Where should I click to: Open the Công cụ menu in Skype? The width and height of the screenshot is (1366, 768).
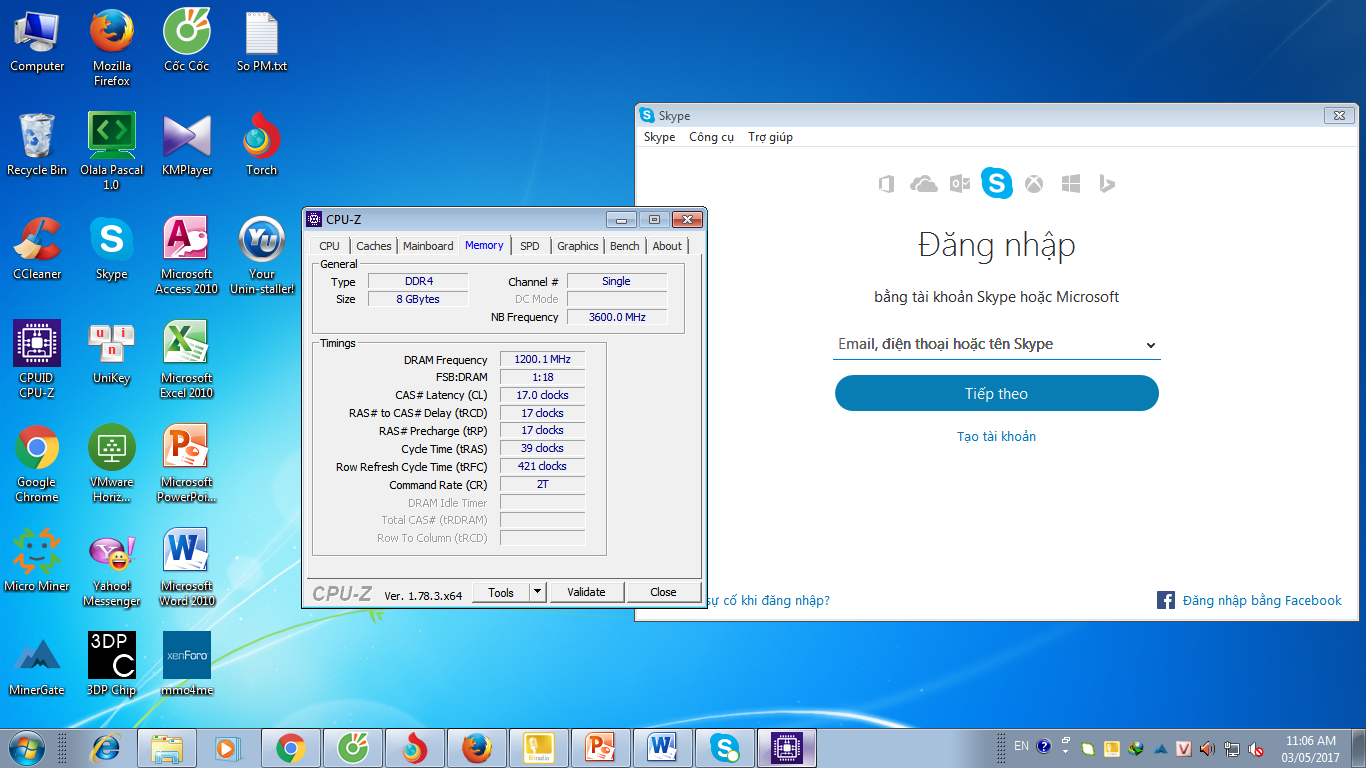click(711, 137)
